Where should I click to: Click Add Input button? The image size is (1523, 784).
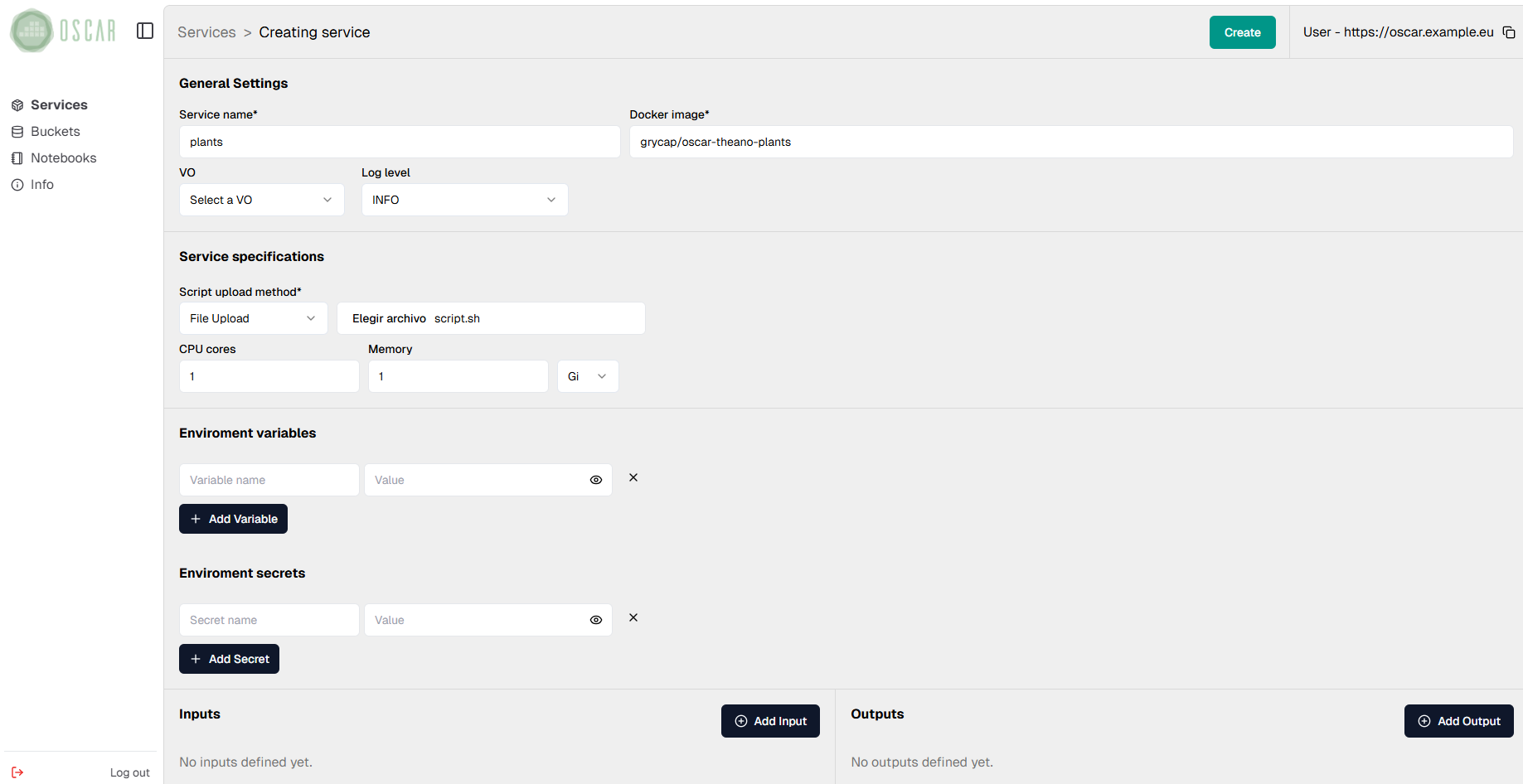[x=770, y=721]
